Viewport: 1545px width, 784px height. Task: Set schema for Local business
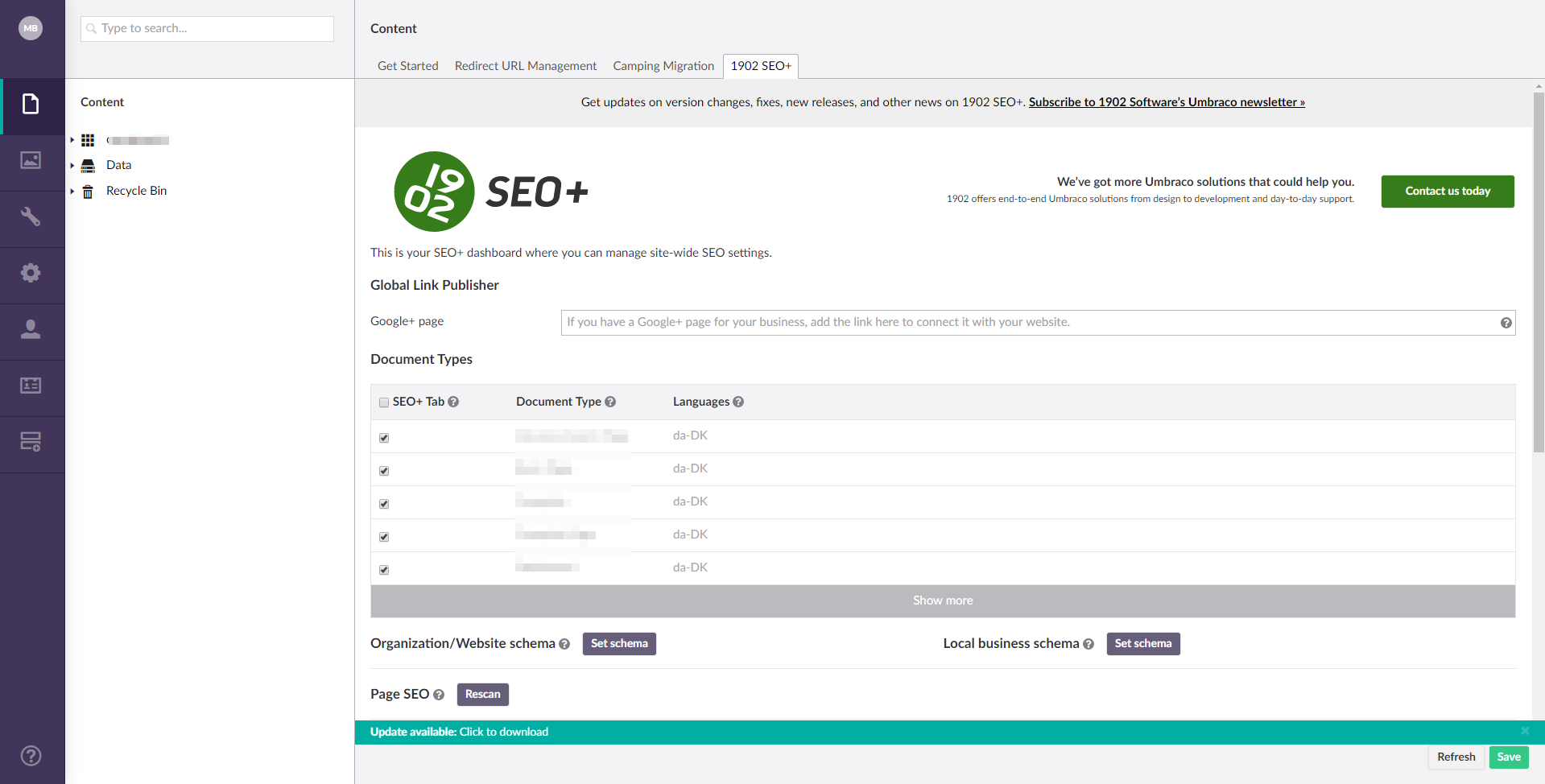coord(1143,644)
